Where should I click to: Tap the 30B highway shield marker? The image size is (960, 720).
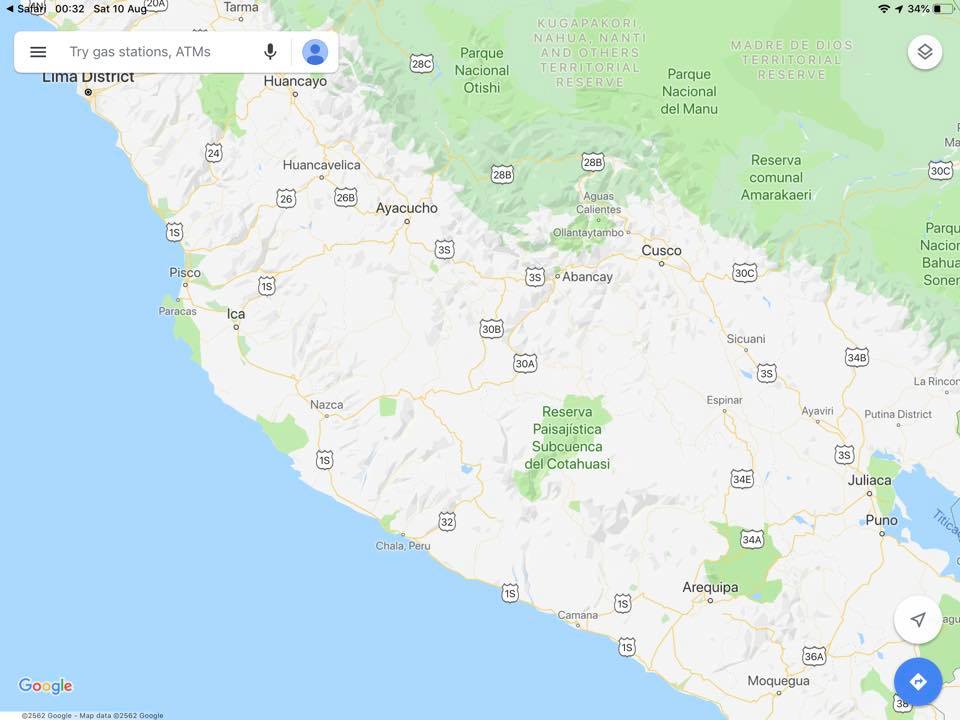point(491,329)
